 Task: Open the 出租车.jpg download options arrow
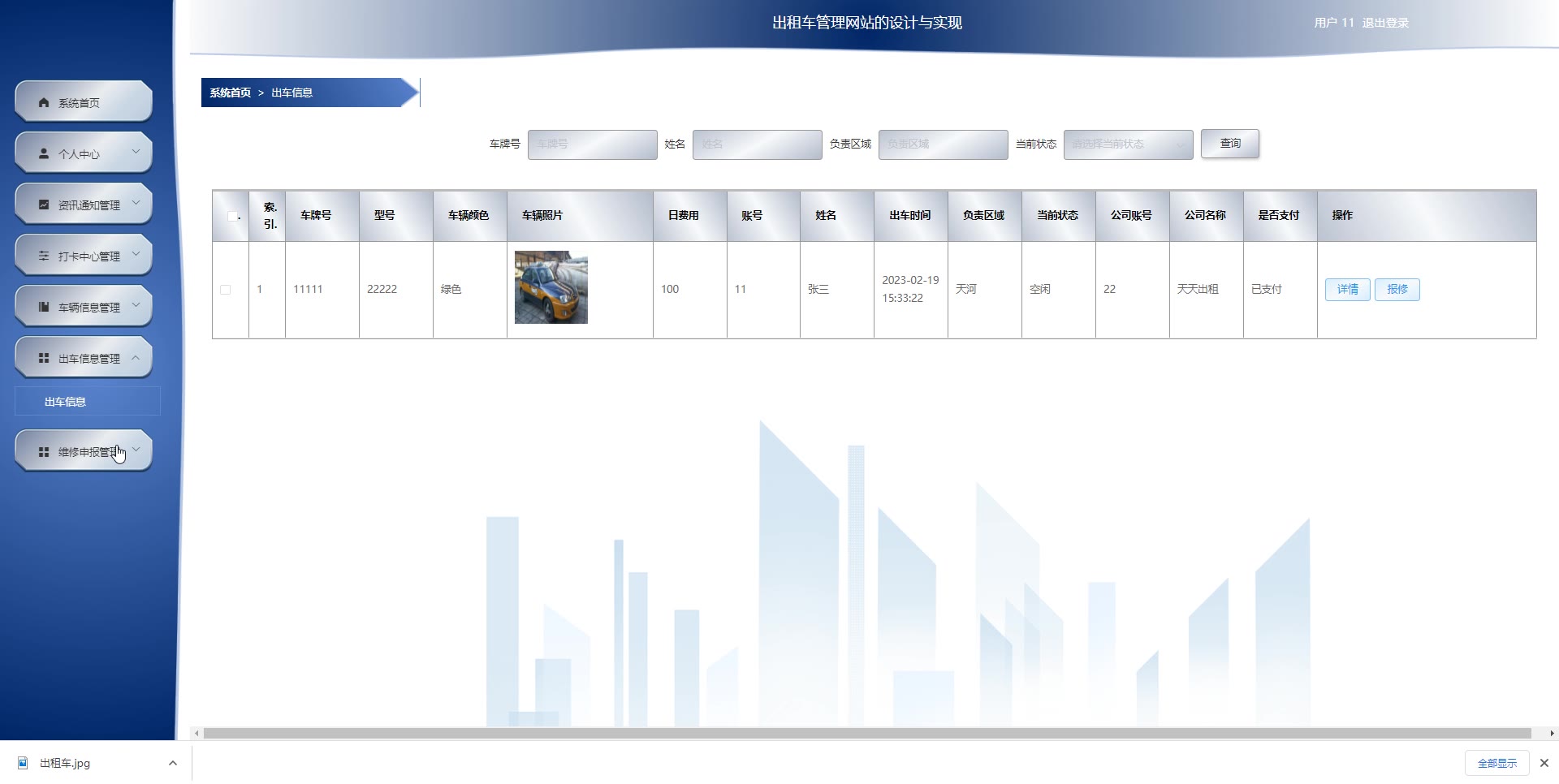click(173, 763)
